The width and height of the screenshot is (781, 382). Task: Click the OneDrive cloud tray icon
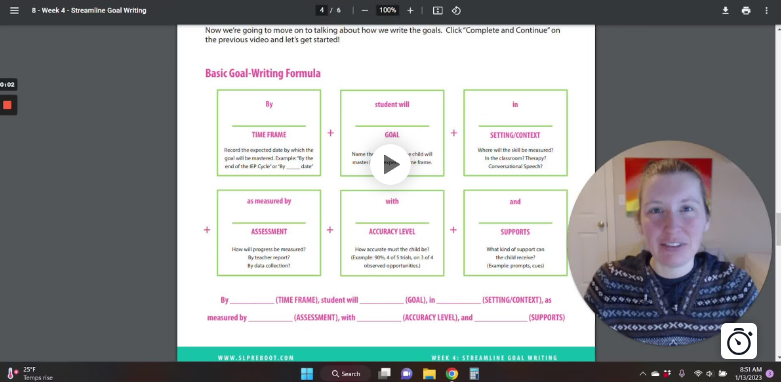pyautogui.click(x=655, y=374)
